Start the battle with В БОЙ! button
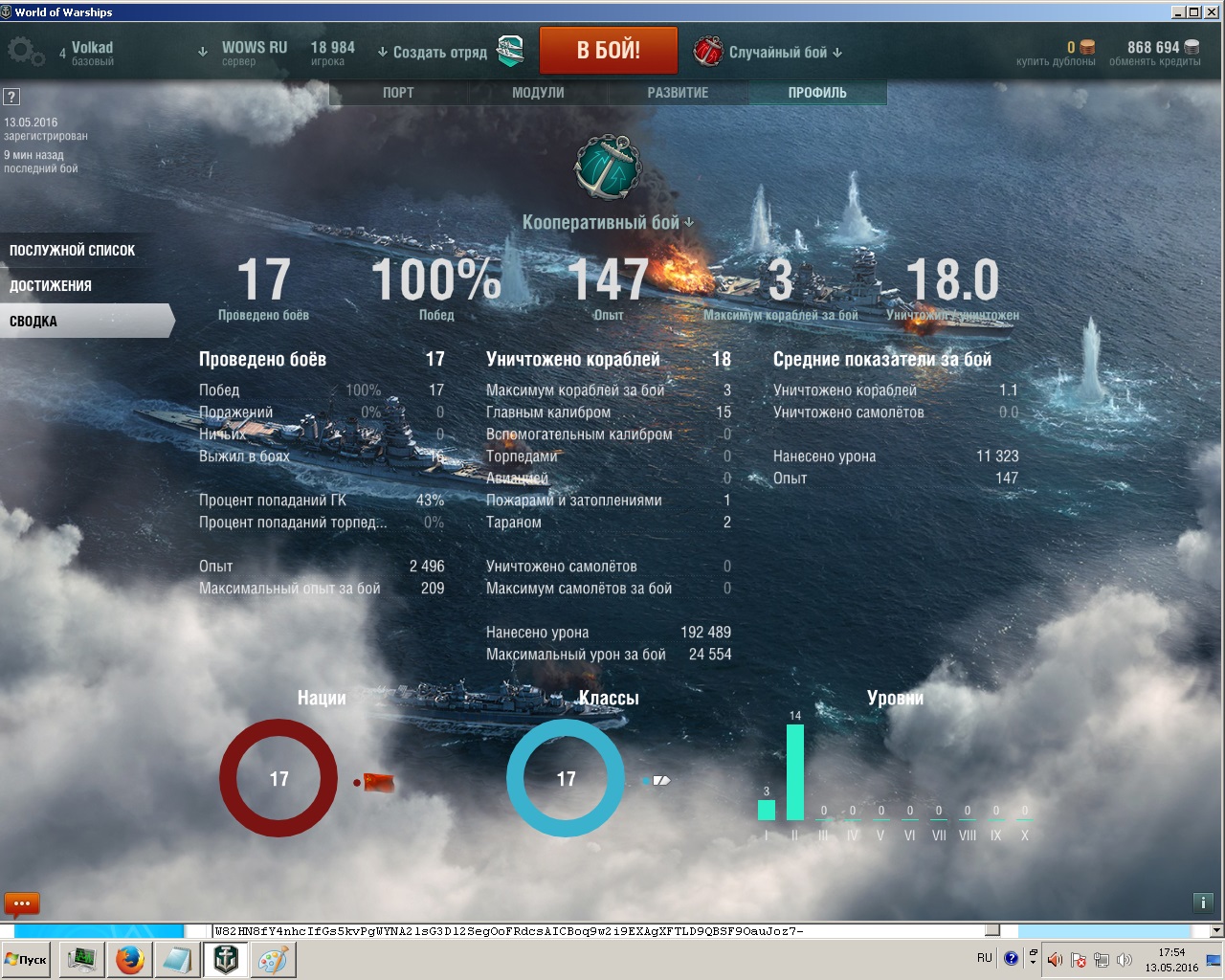 point(609,51)
